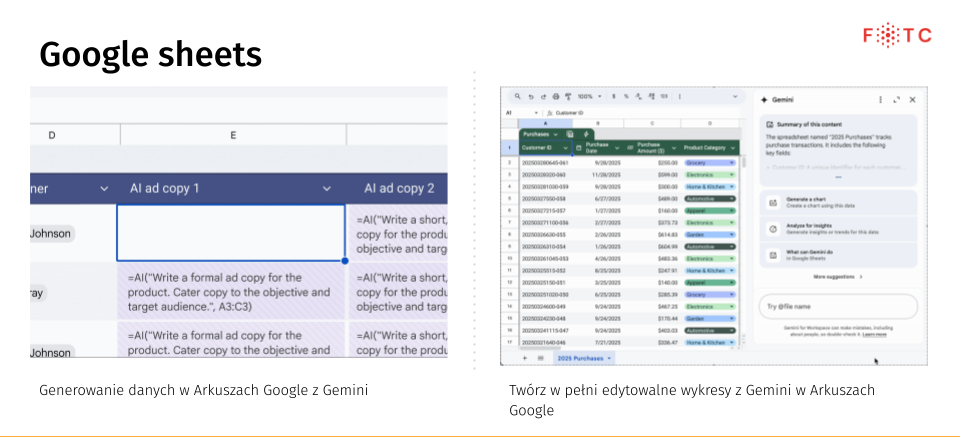Open the Learn more link

click(x=874, y=334)
